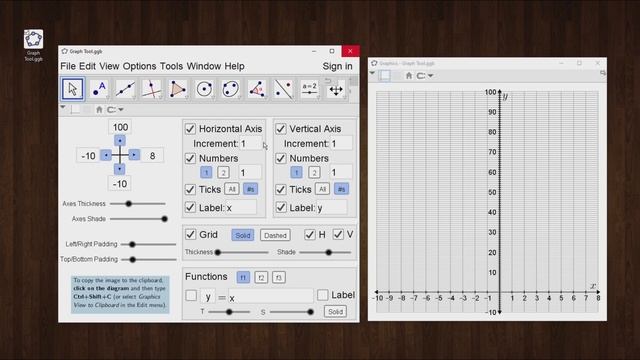The image size is (640, 360).
Task: Toggle horizontal axis Ticks checkbox
Action: pyautogui.click(x=190, y=189)
